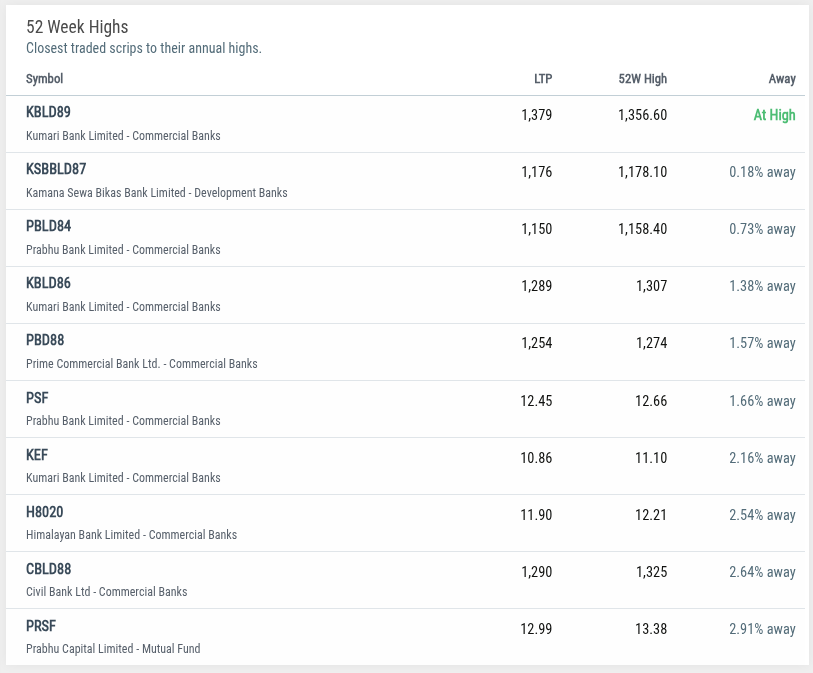
Task: Click the Symbol column header
Action: pos(45,79)
